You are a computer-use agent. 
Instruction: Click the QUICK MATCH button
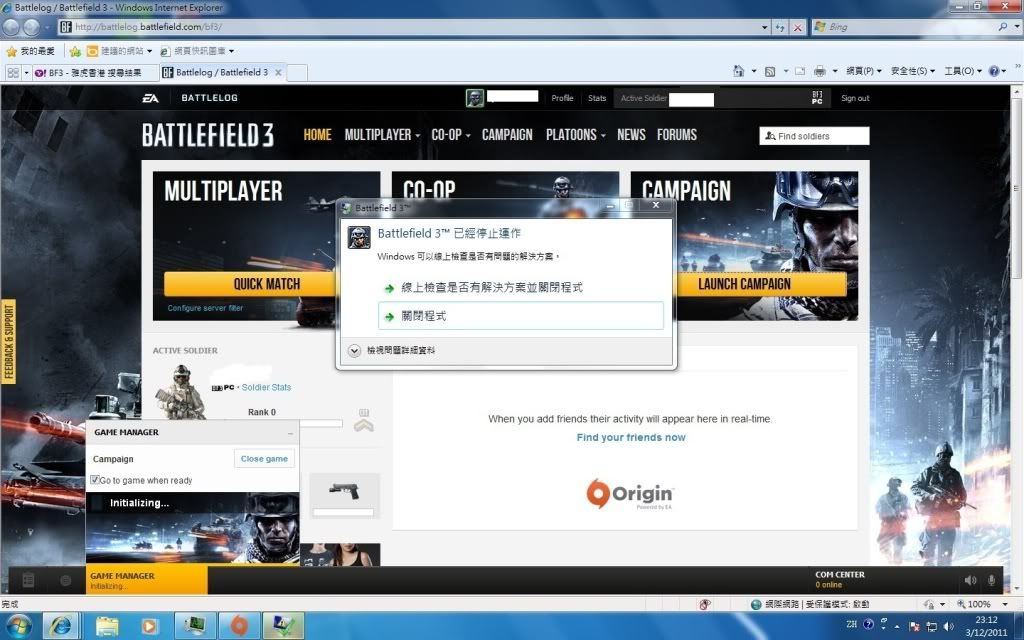click(x=250, y=284)
